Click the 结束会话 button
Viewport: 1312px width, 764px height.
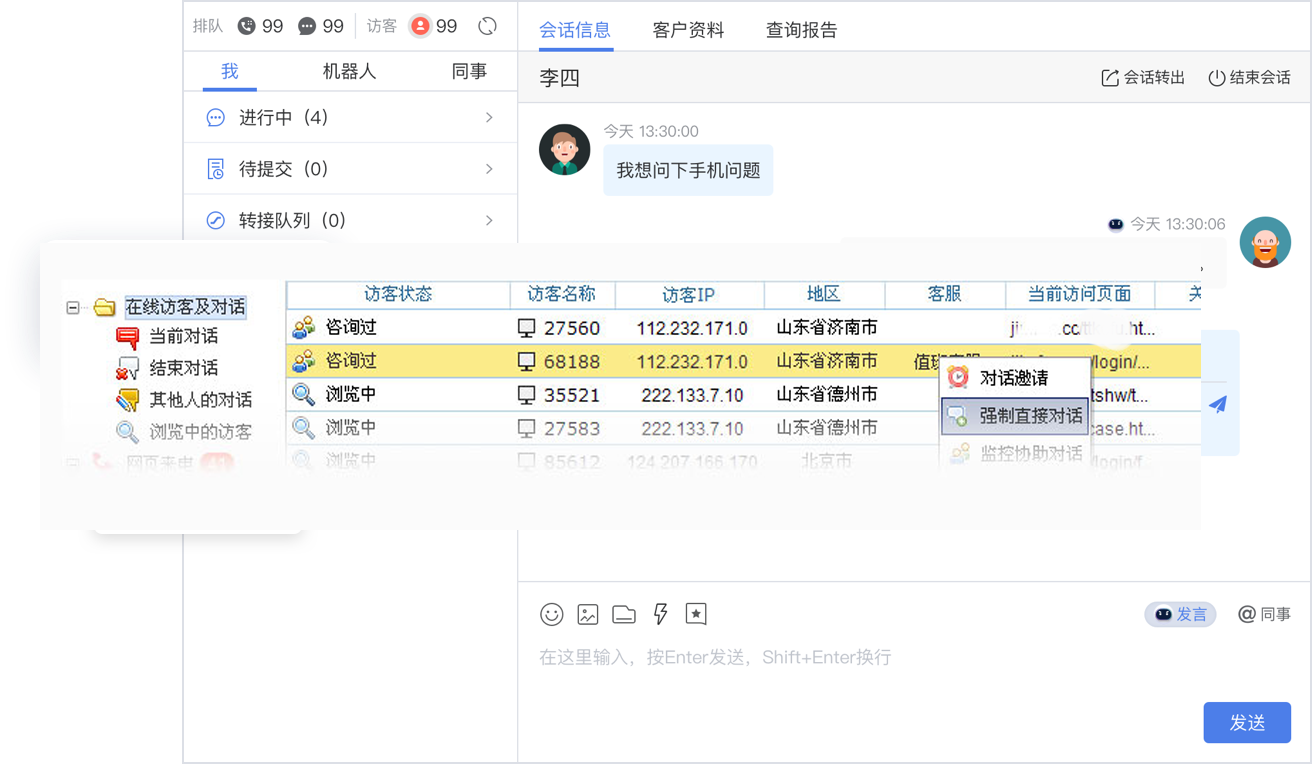[1249, 77]
